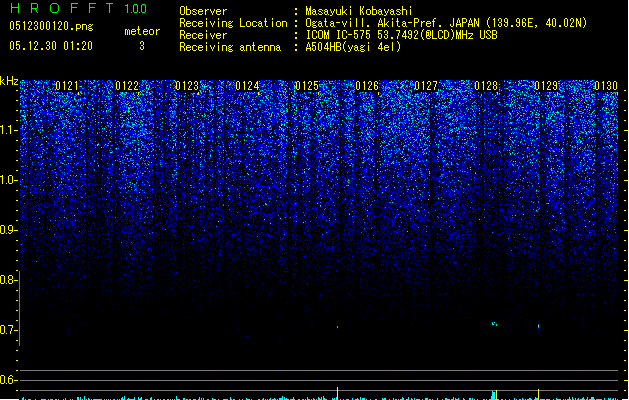Screen dimensions: 629x400
Task: Click observer name Masayuki Kobayashi
Action: [x=359, y=11]
